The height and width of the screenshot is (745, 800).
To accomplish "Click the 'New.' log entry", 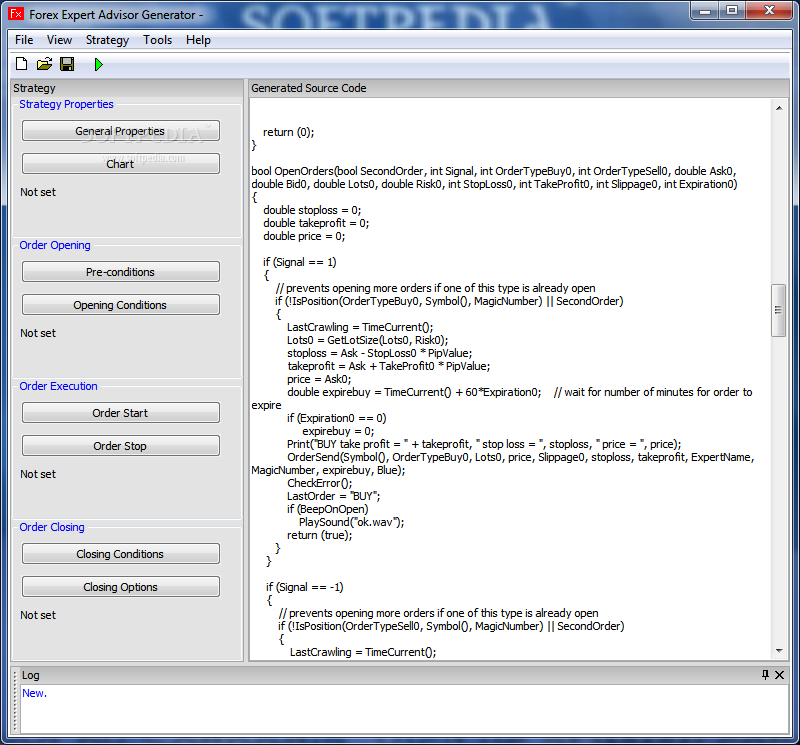I will [34, 693].
